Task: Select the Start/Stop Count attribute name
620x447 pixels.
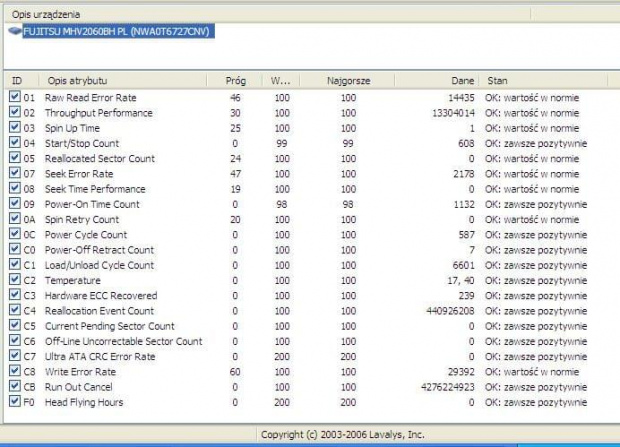Action: 81,144
